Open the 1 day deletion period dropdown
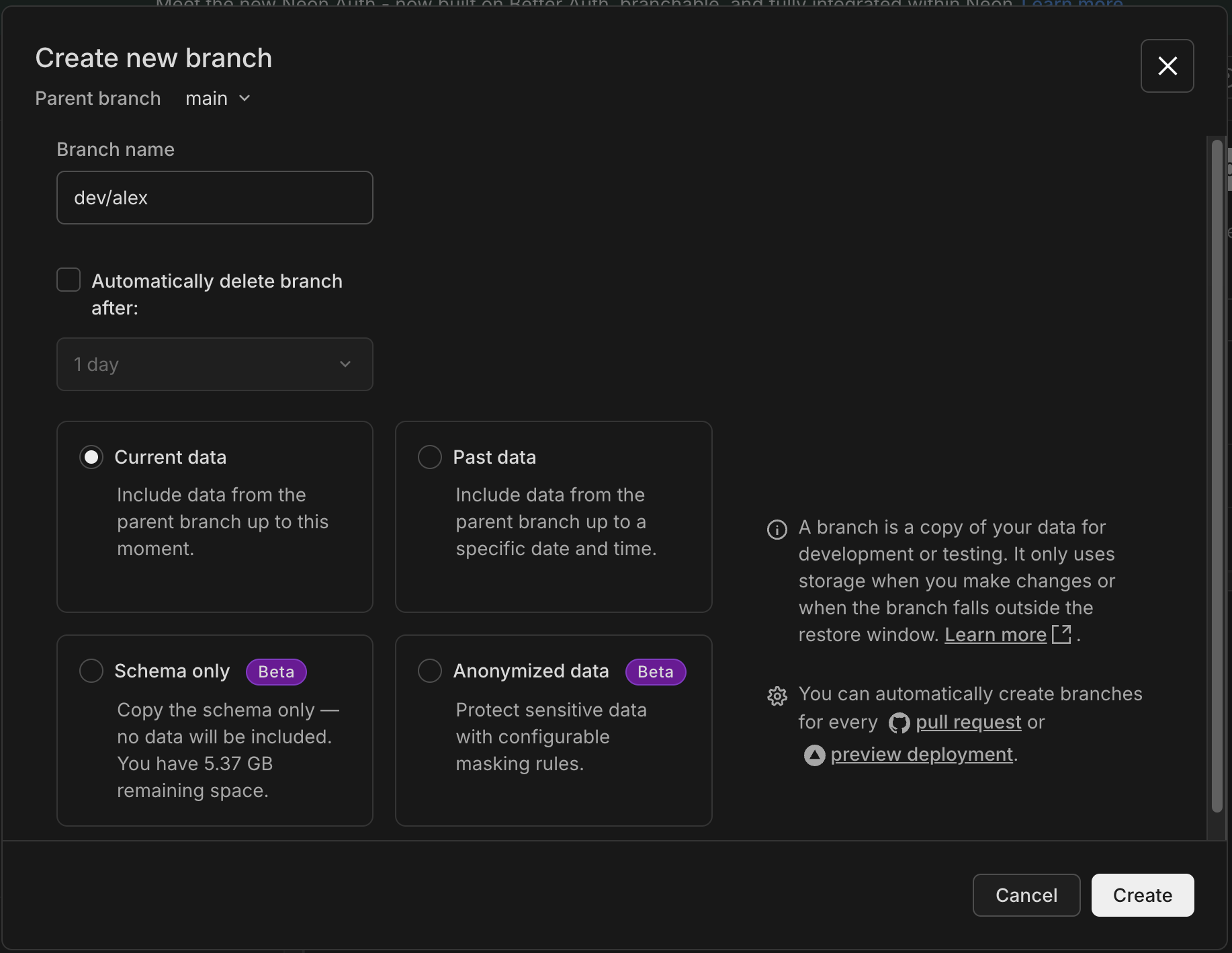 pos(215,364)
